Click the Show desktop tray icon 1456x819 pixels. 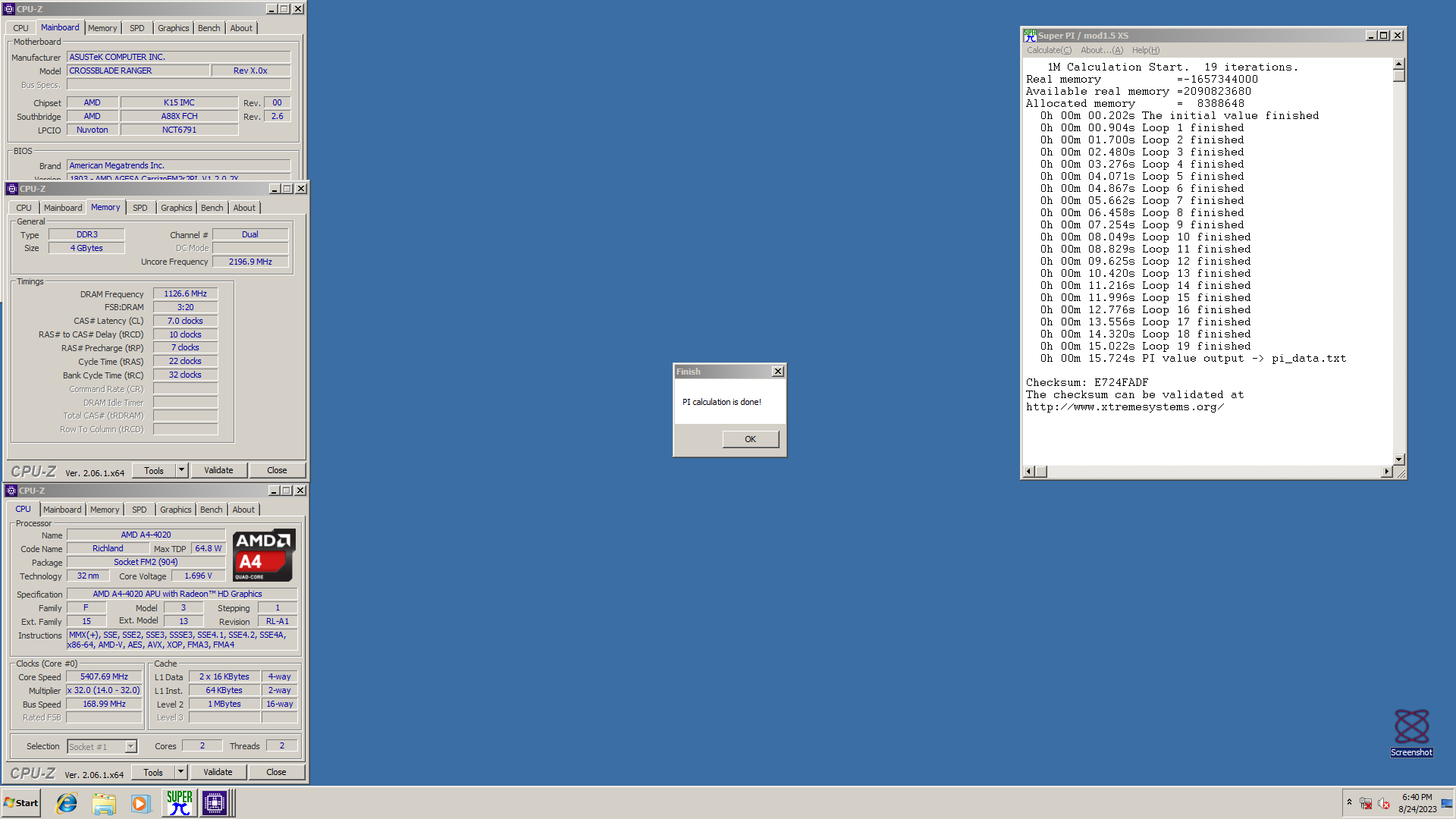1447,803
